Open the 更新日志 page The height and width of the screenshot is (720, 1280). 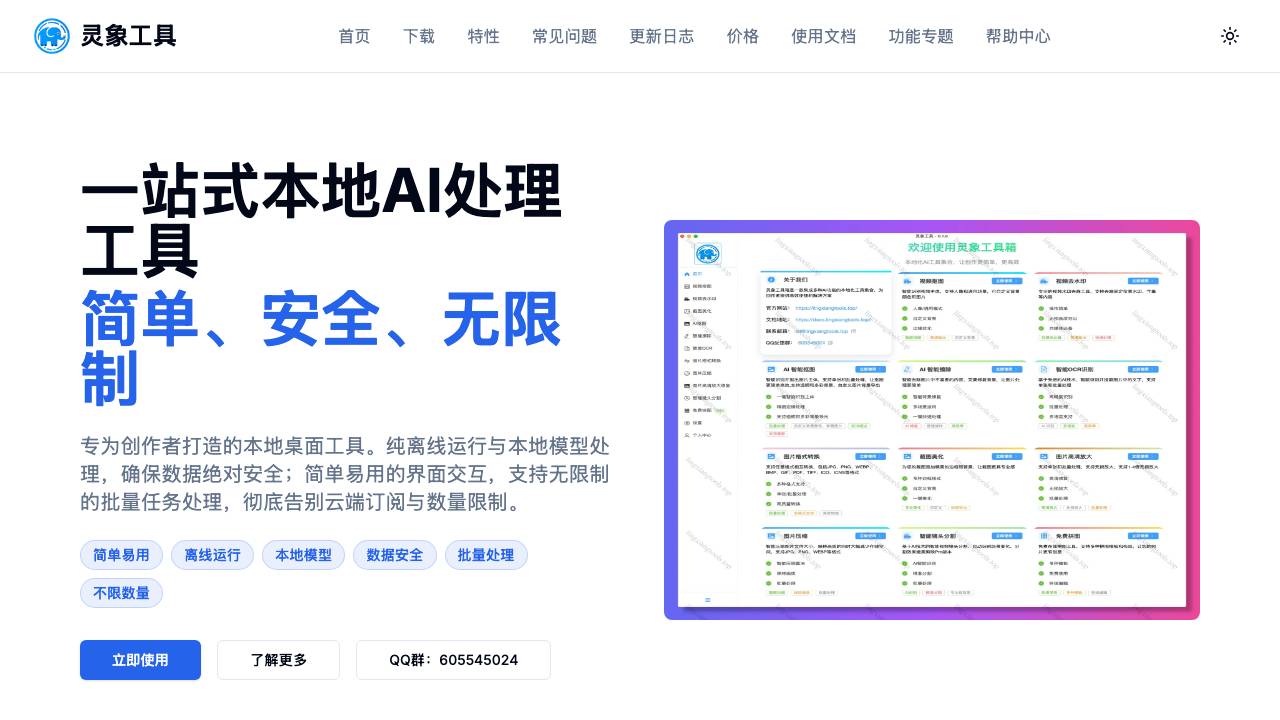point(662,36)
